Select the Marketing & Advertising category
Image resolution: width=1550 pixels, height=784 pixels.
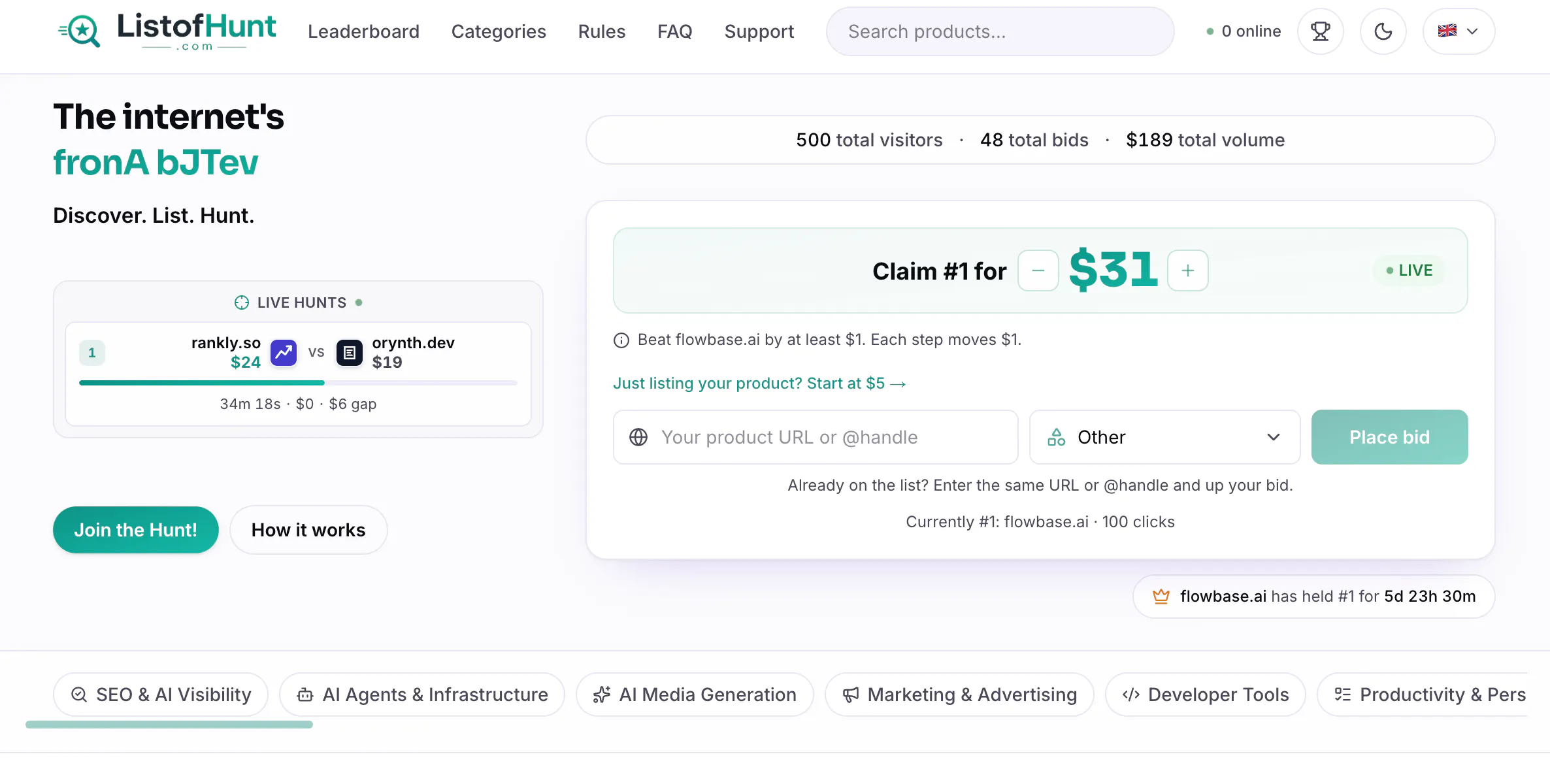click(x=959, y=694)
